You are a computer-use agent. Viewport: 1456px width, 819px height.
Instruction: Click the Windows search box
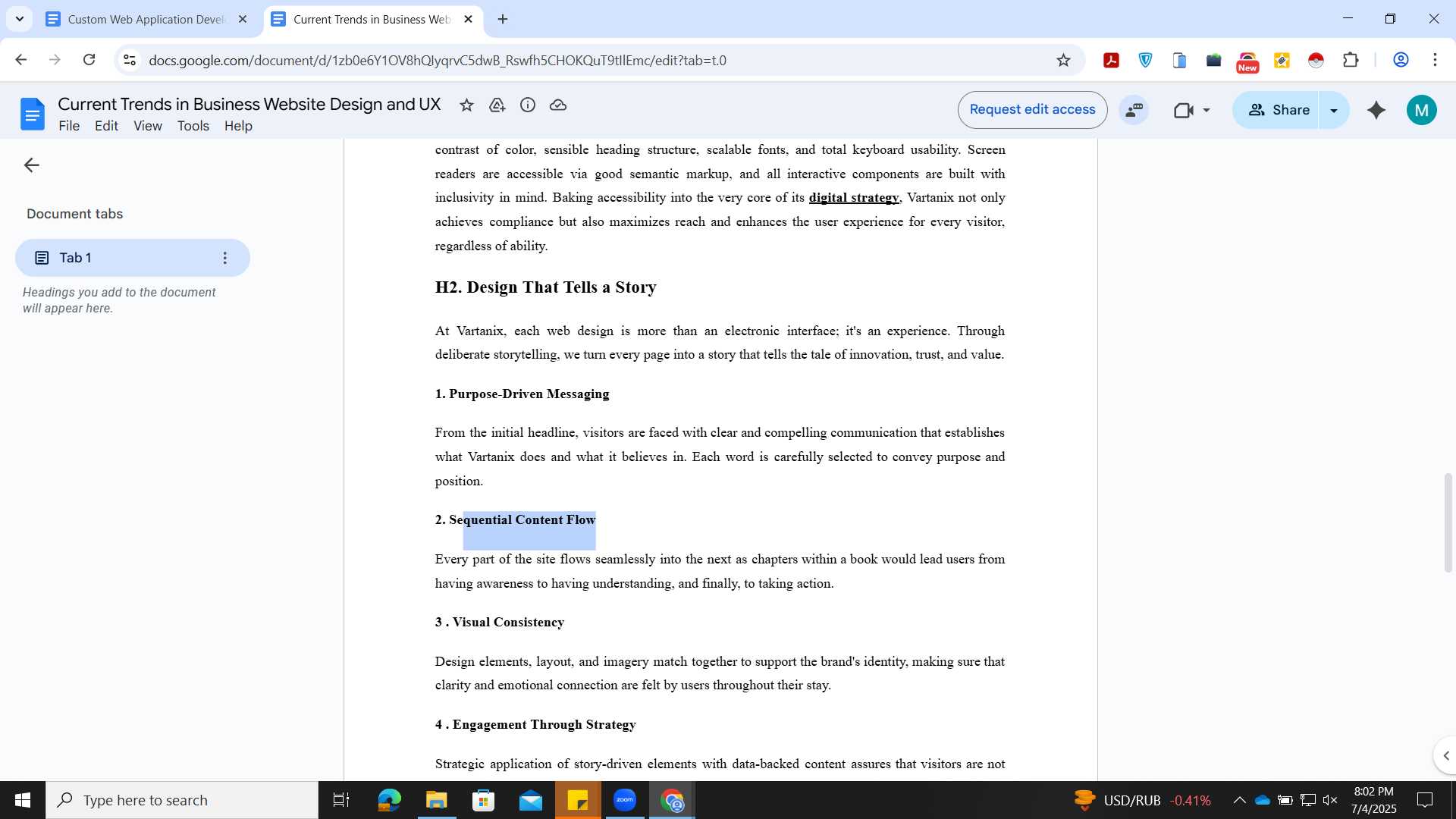[182, 800]
